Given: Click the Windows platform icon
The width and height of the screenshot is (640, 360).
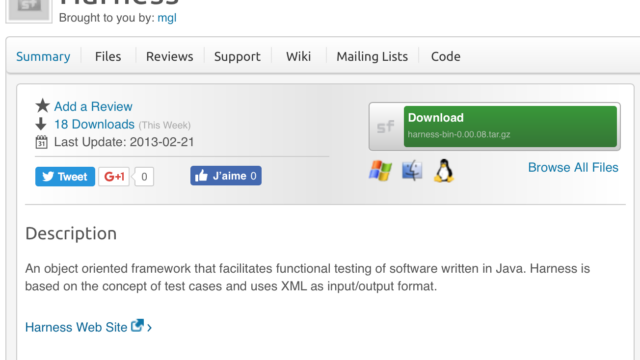Looking at the screenshot, I should 380,171.
